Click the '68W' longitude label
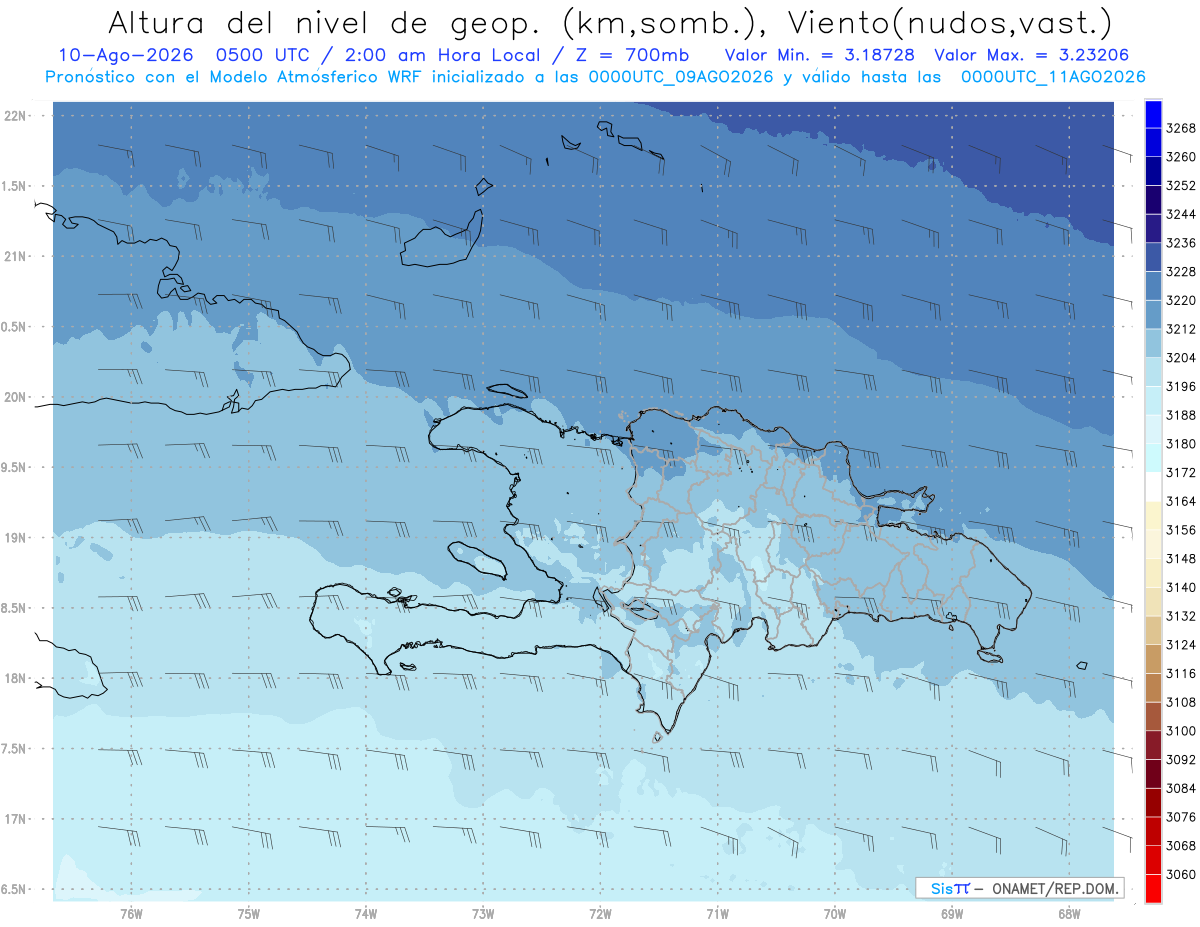Screen dimensions: 1200x927 coord(1069,914)
